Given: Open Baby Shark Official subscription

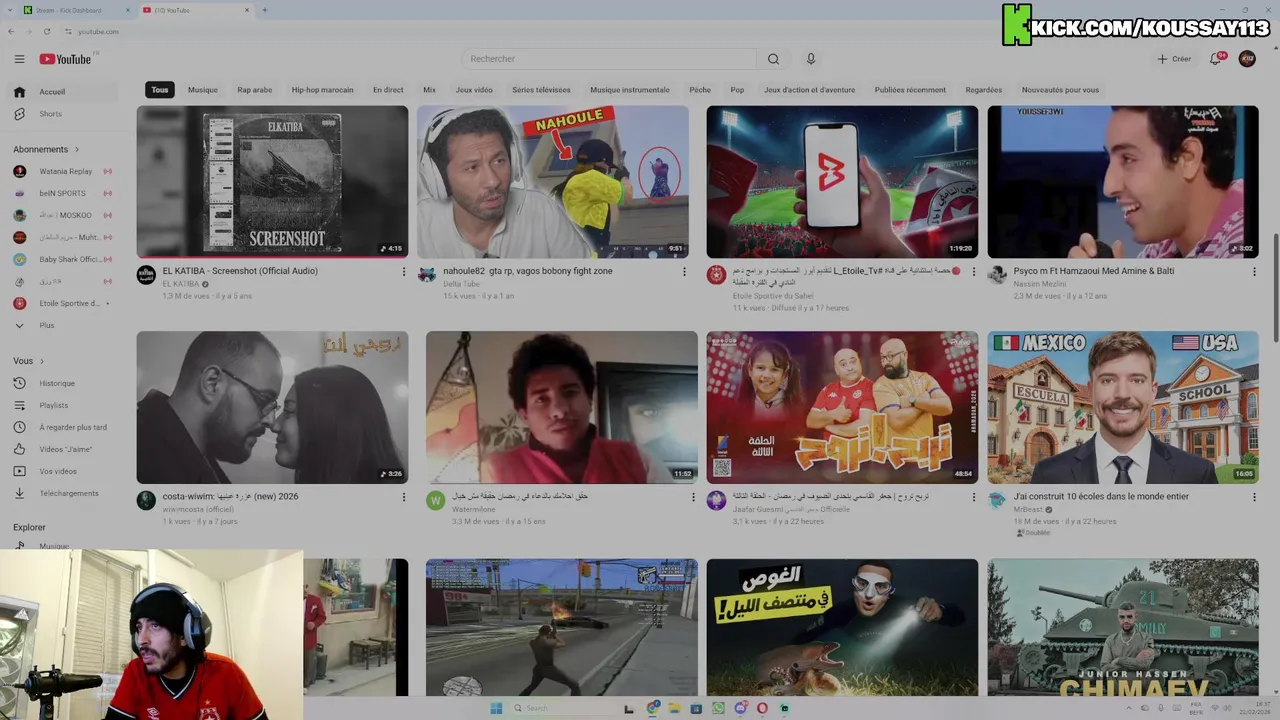Looking at the screenshot, I should (x=63, y=259).
